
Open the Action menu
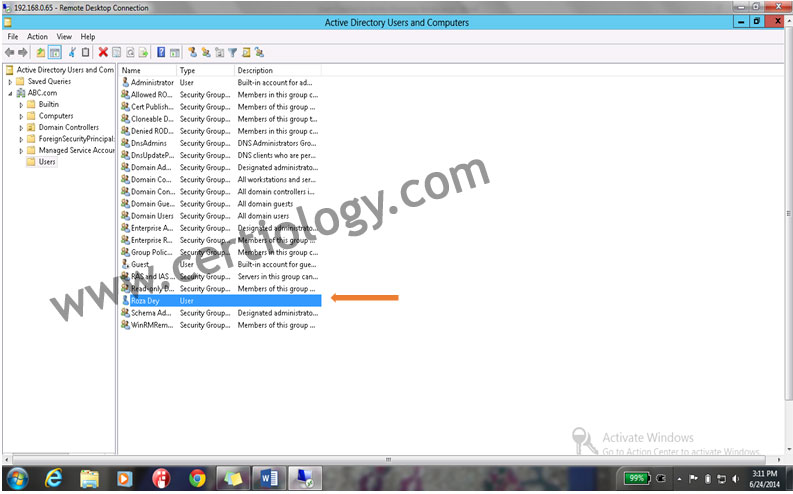pyautogui.click(x=37, y=37)
